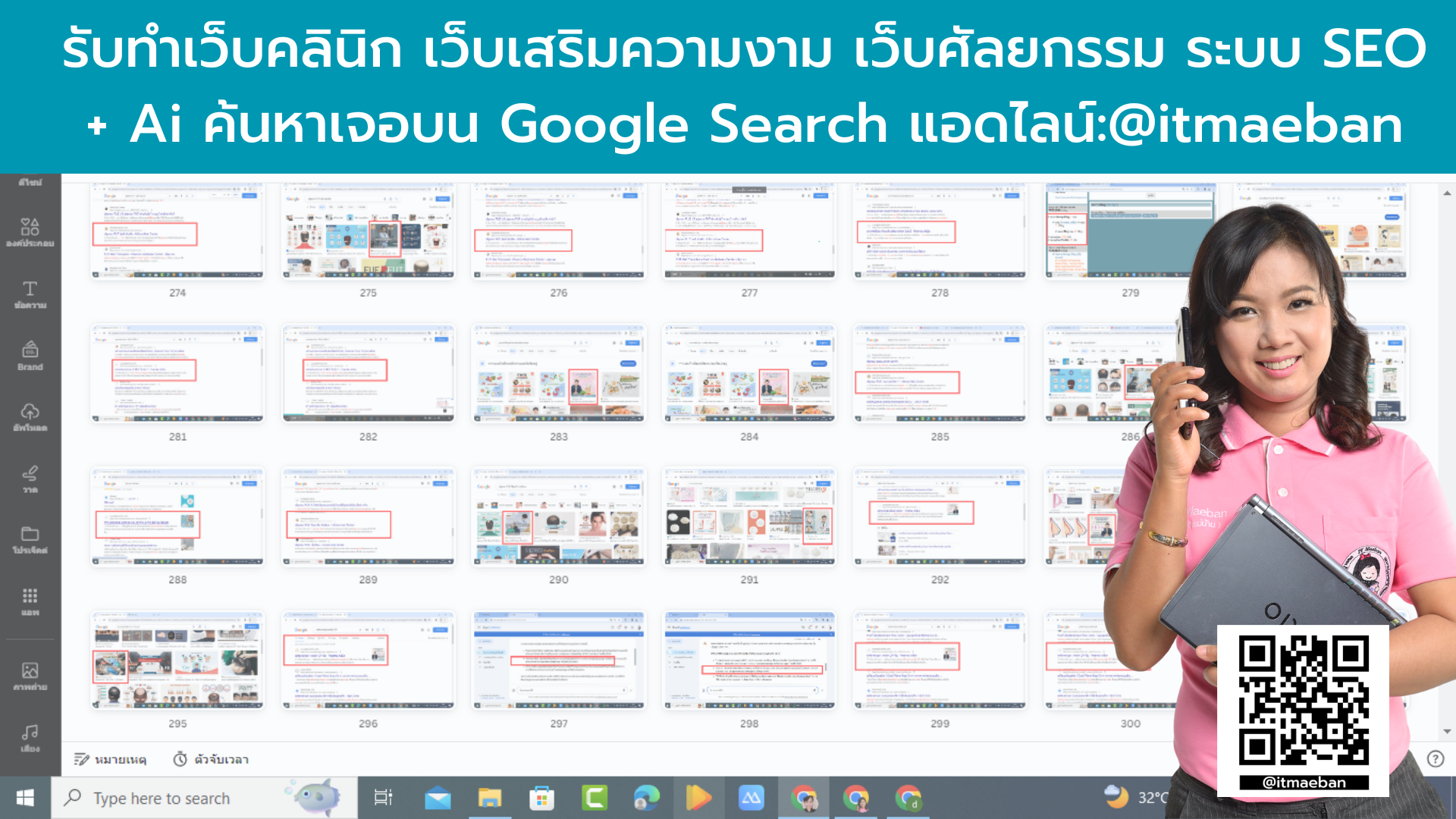Image resolution: width=1456 pixels, height=819 pixels.
Task: Open the blue mountain-logo taskbar app
Action: click(751, 798)
